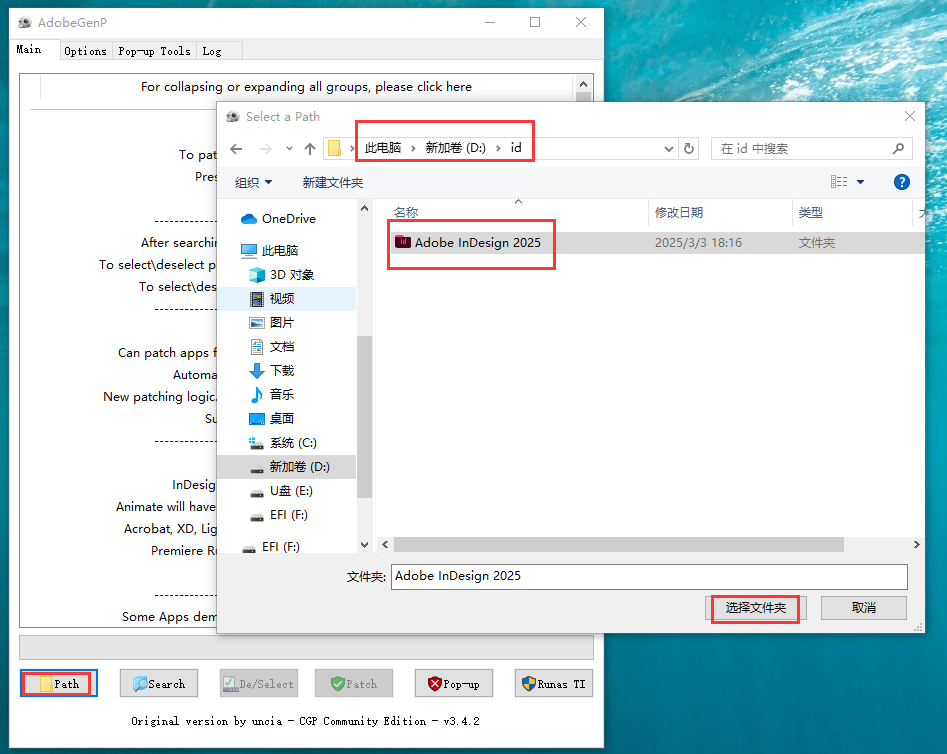Click the Search button in AdobeGenP

159,683
